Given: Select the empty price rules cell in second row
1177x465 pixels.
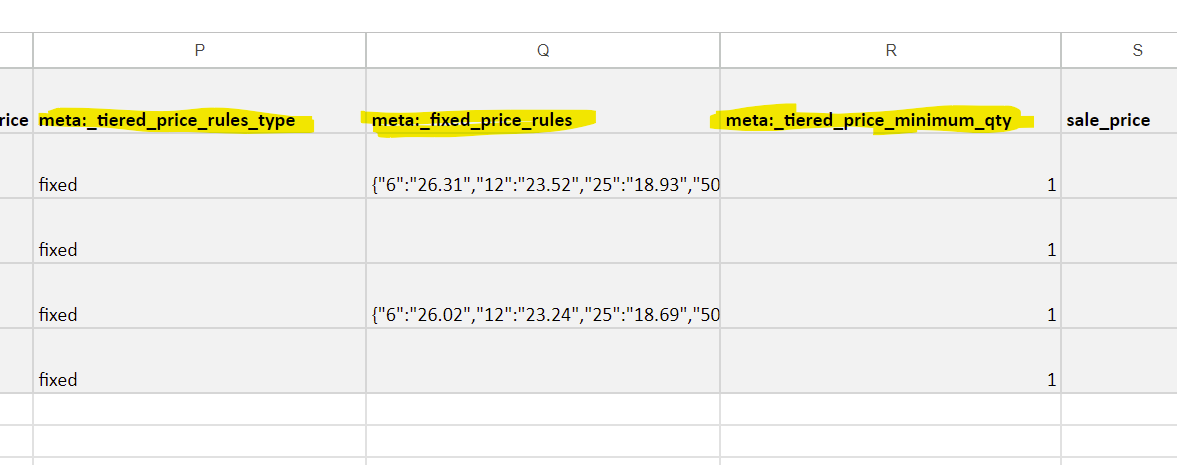Looking at the screenshot, I should pos(543,231).
